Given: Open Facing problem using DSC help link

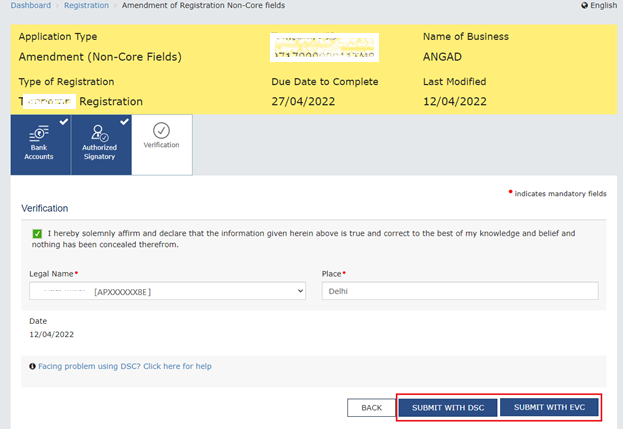Looking at the screenshot, I should [x=125, y=366].
